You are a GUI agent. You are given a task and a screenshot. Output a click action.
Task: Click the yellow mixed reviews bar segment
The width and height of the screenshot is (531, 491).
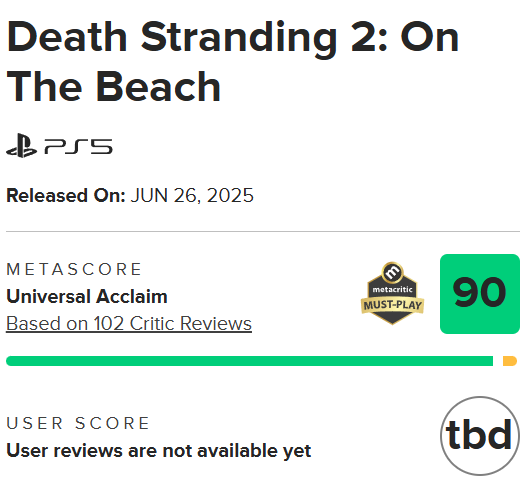[510, 361]
